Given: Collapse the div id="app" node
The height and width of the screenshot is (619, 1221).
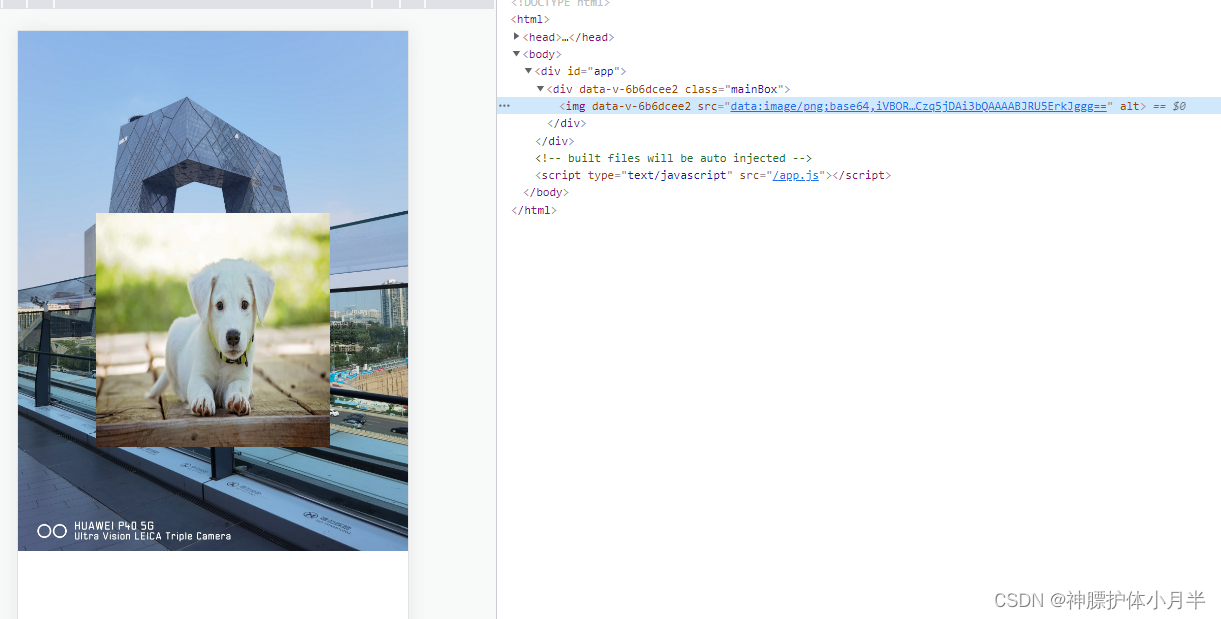Looking at the screenshot, I should (x=529, y=71).
